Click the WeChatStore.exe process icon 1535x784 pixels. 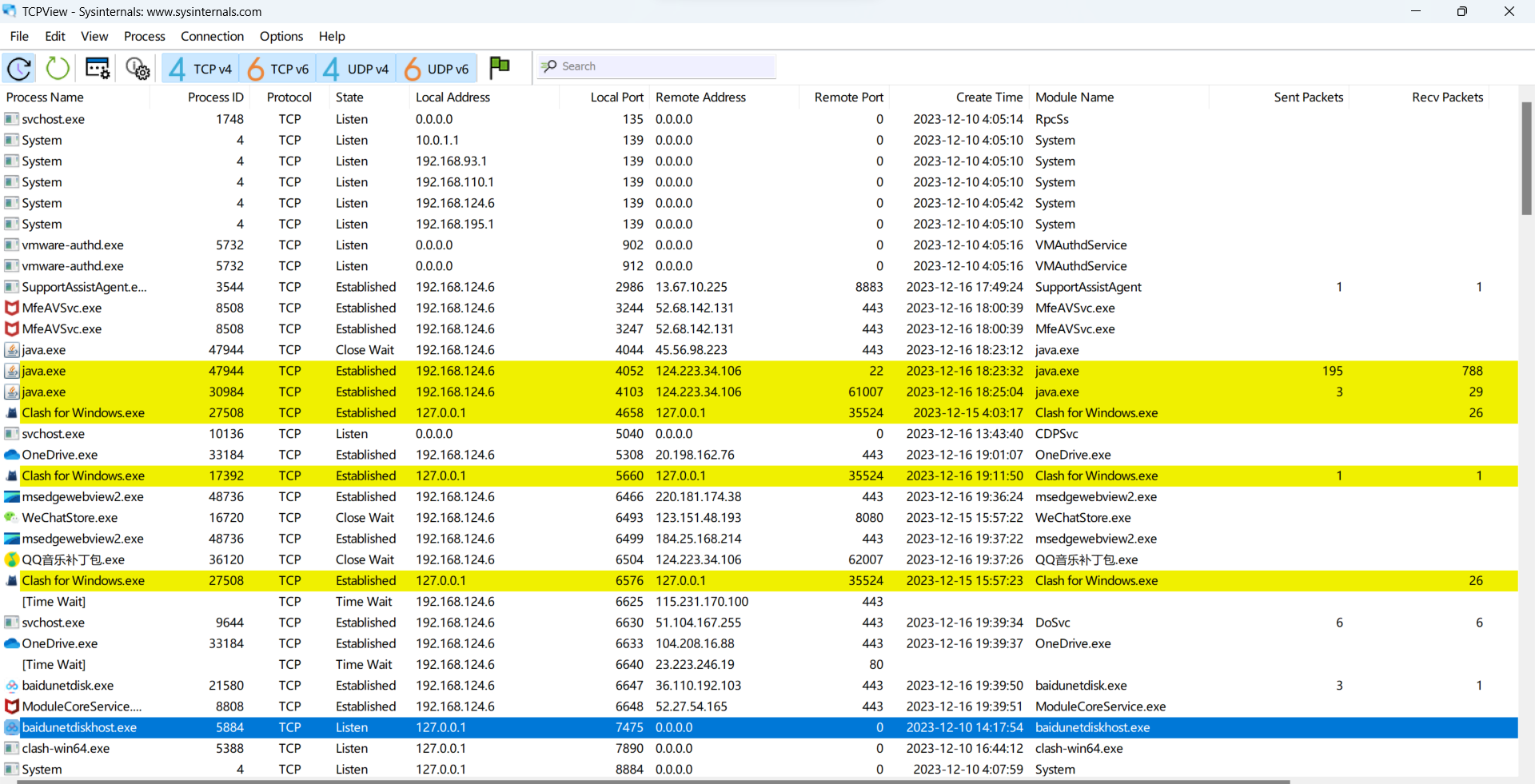(x=11, y=518)
